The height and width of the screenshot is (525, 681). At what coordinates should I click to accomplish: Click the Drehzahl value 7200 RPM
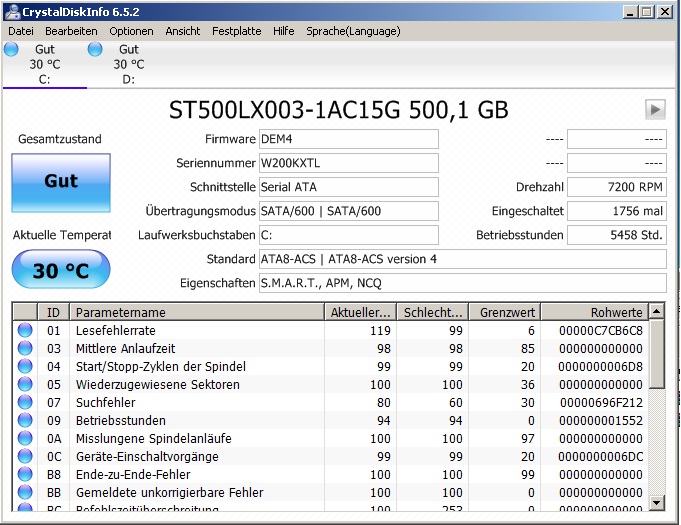(x=617, y=187)
